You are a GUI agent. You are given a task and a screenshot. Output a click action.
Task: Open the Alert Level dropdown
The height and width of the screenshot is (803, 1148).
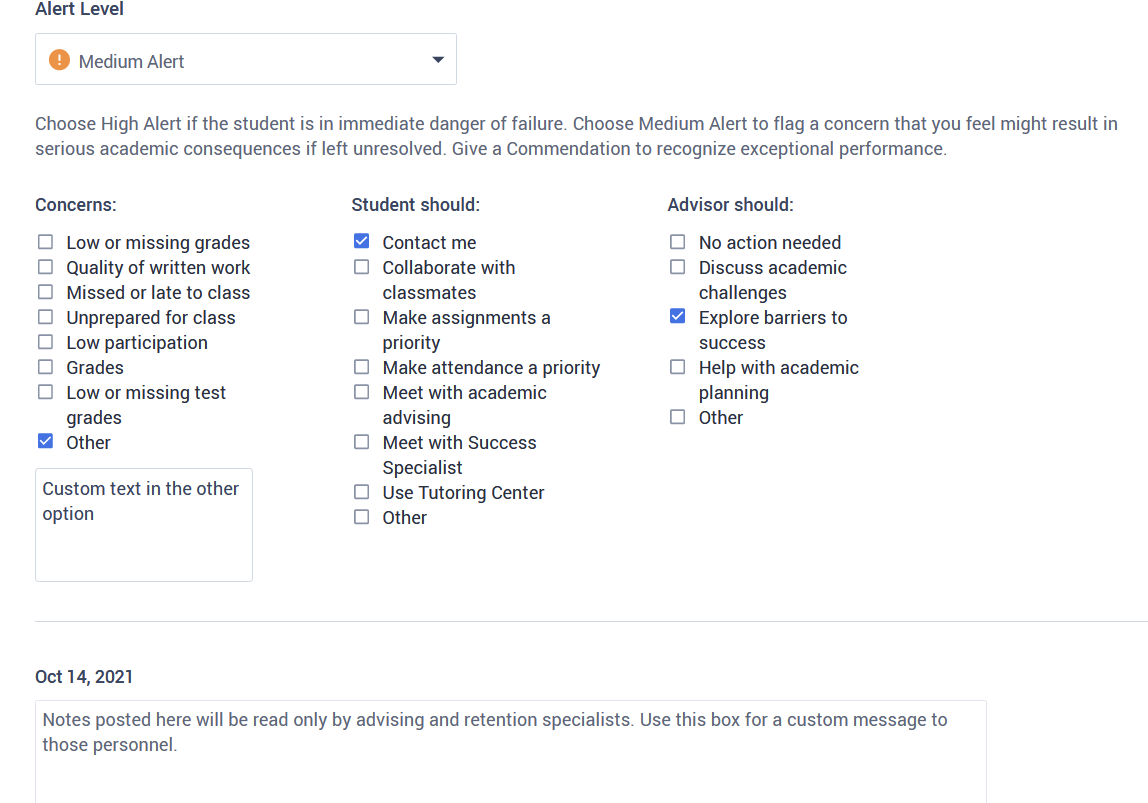coord(245,59)
